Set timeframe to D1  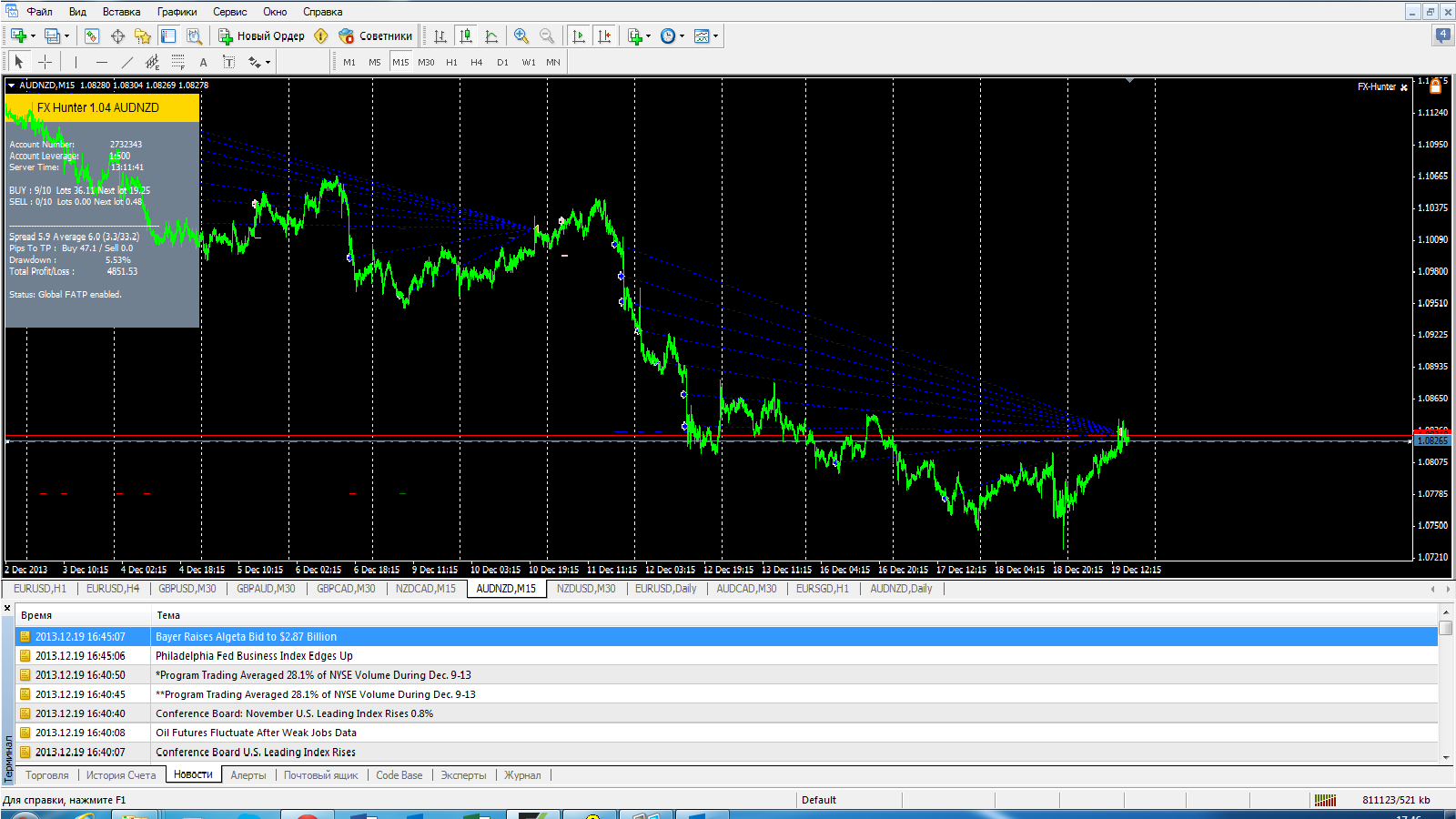pyautogui.click(x=502, y=62)
